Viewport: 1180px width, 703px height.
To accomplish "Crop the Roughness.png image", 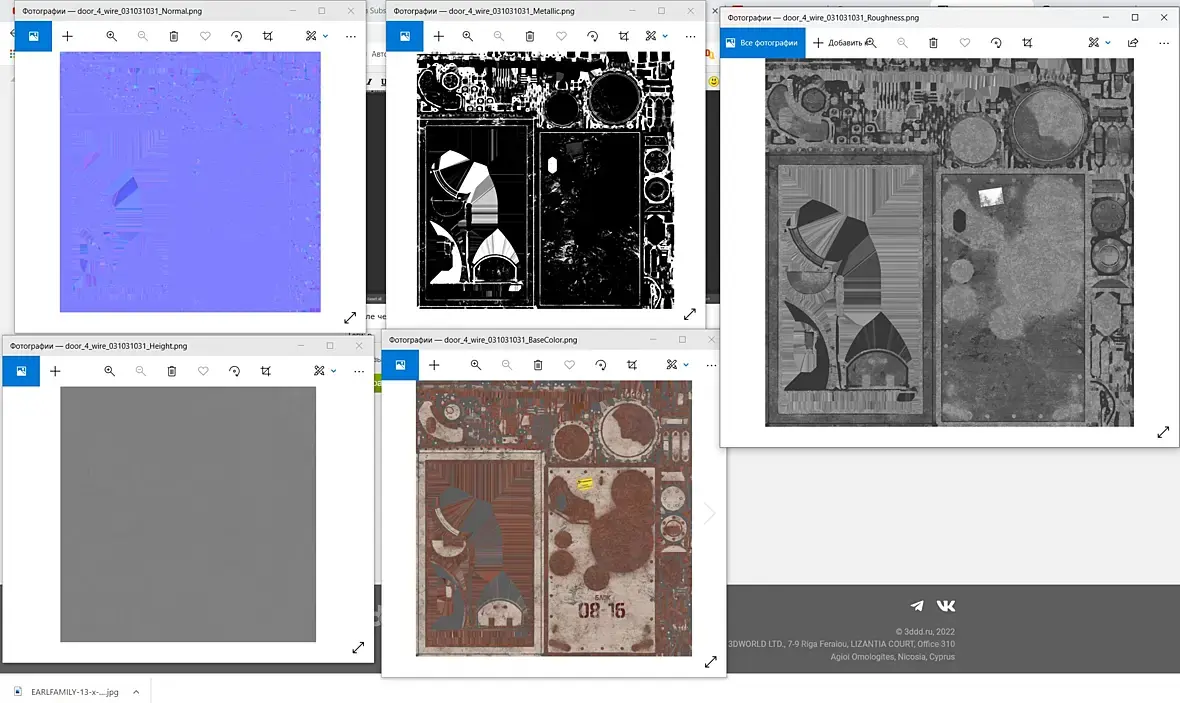I will coord(1027,43).
